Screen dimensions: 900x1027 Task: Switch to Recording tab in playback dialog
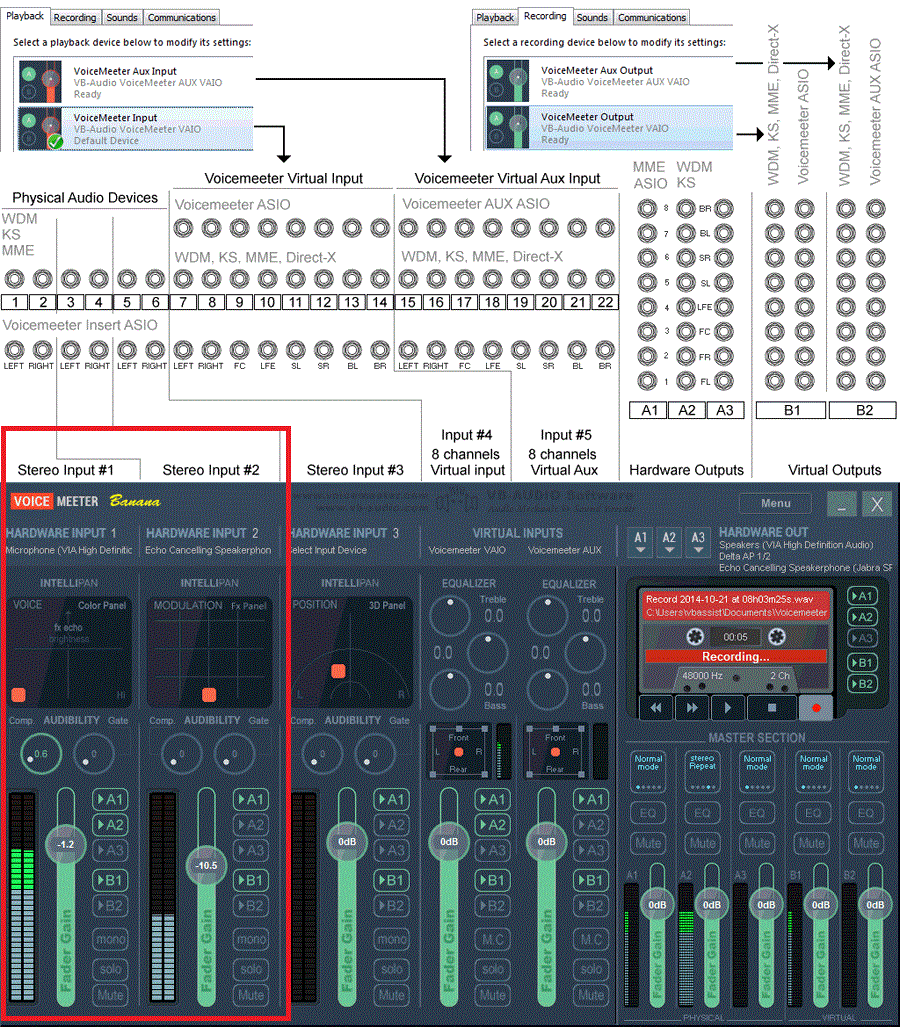75,18
